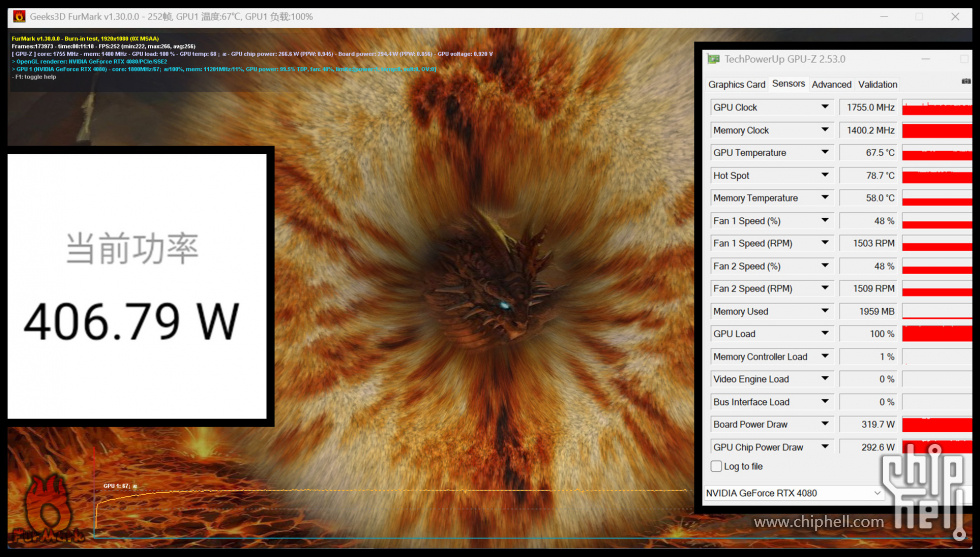Viewport: 980px width, 557px height.
Task: Close the FurMark window
Action: point(955,16)
